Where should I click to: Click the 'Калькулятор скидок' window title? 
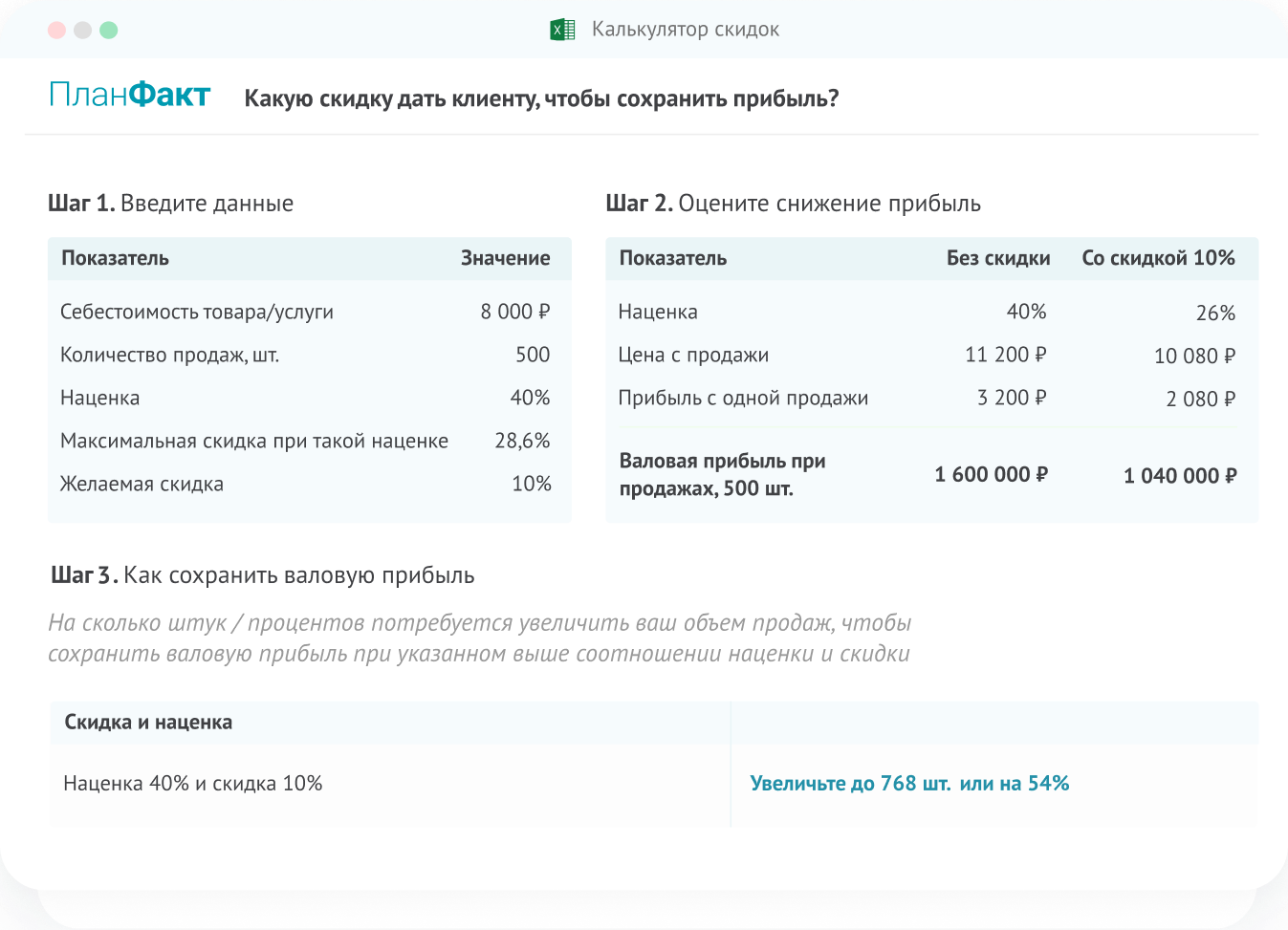685,30
